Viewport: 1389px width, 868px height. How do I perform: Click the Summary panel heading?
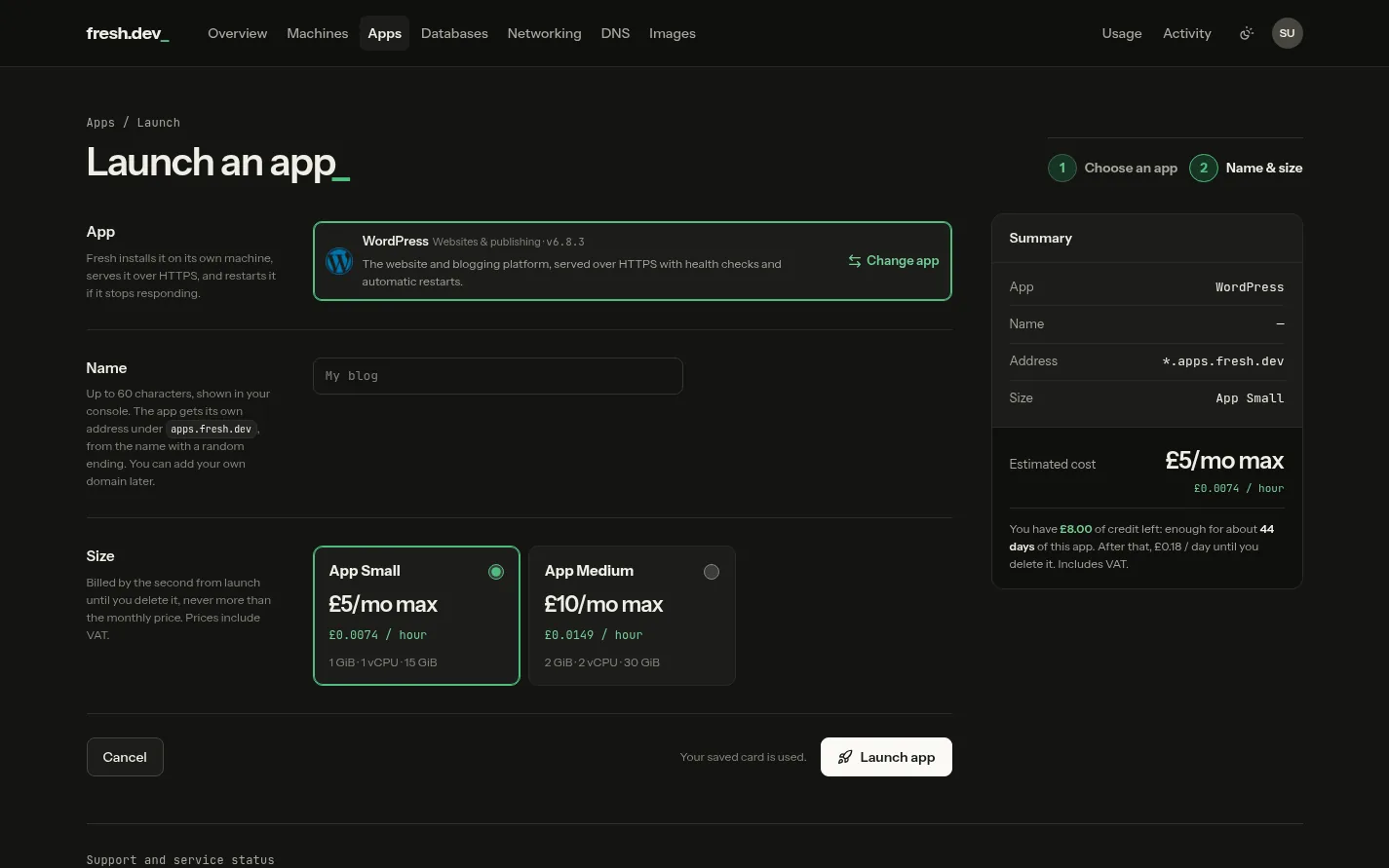(x=1040, y=239)
